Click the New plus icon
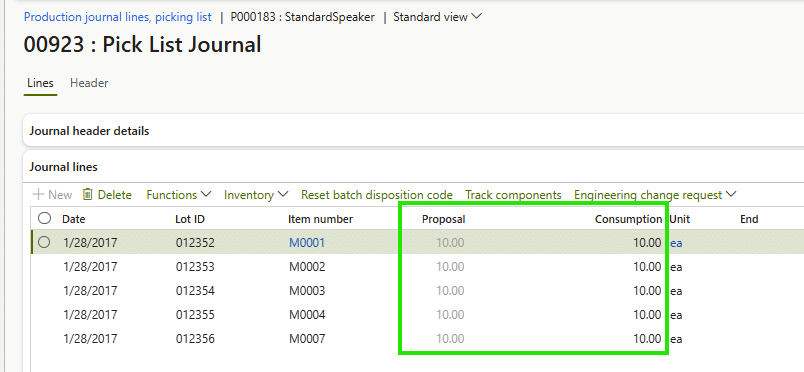The width and height of the screenshot is (804, 372). (x=37, y=195)
